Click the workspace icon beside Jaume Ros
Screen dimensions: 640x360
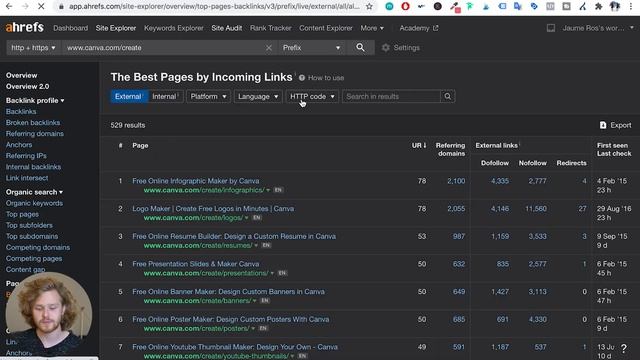551,28
